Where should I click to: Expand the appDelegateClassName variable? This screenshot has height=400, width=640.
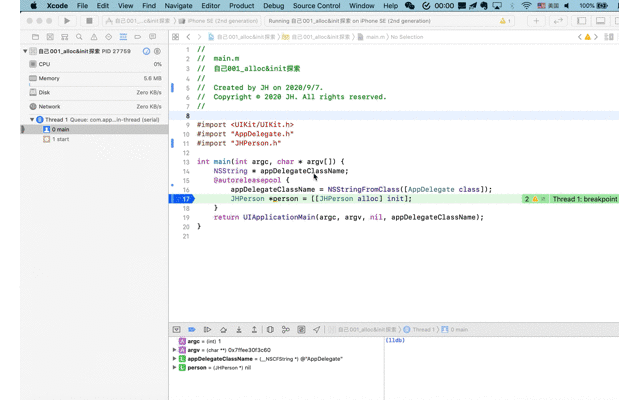tap(174, 359)
